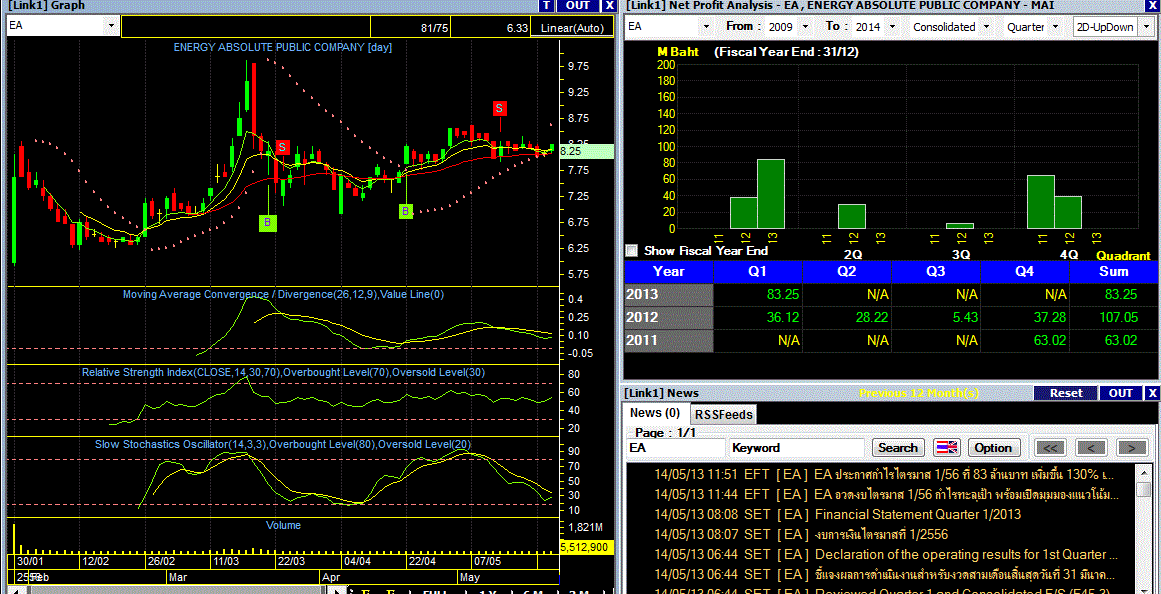The image size is (1161, 594).
Task: Select the 2013 row label
Action: coord(669,295)
